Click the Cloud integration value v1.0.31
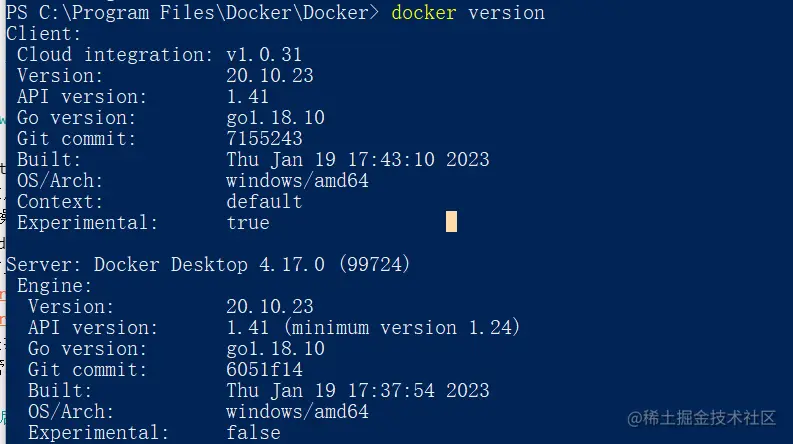The width and height of the screenshot is (793, 444). pos(264,54)
